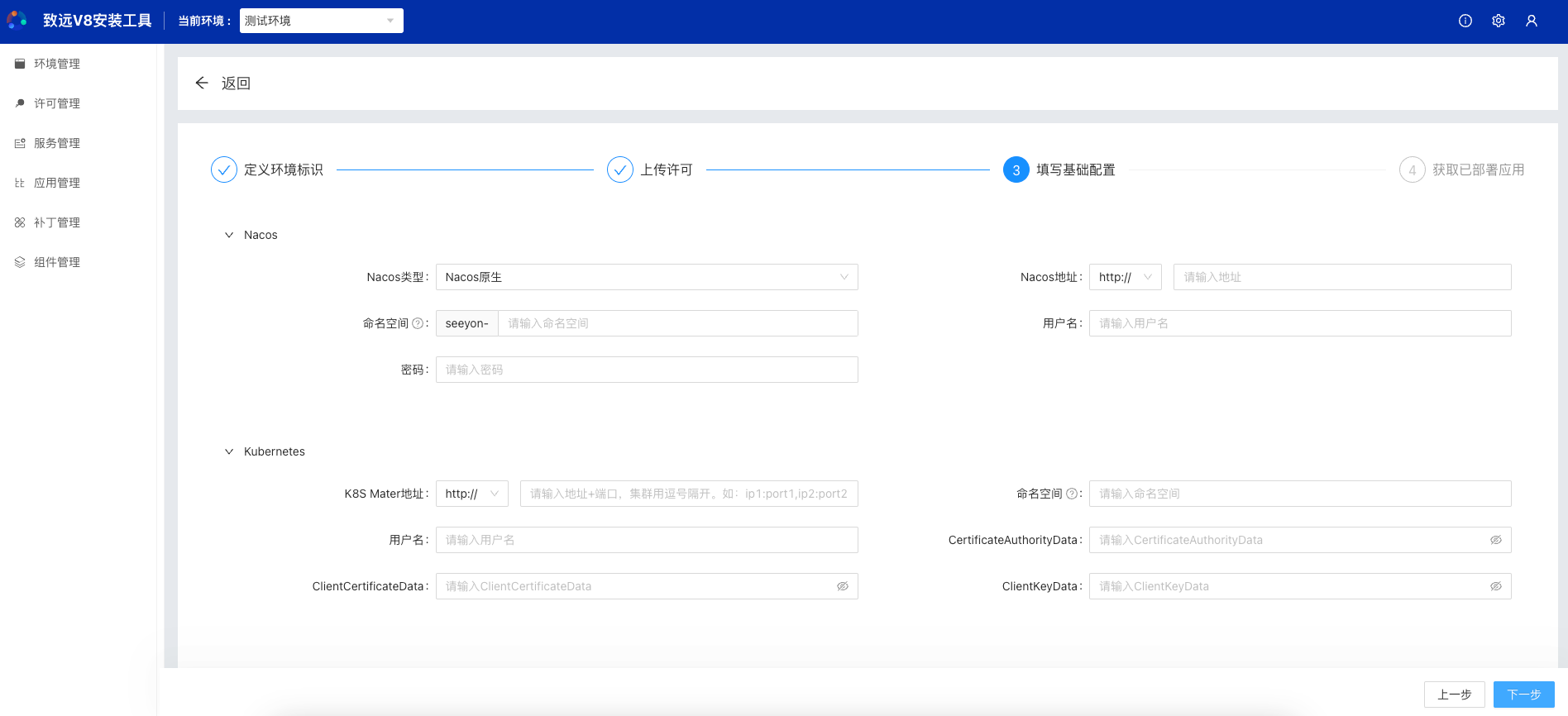Viewport: 1568px width, 716px height.
Task: Collapse the Kubernetes section
Action: [229, 451]
